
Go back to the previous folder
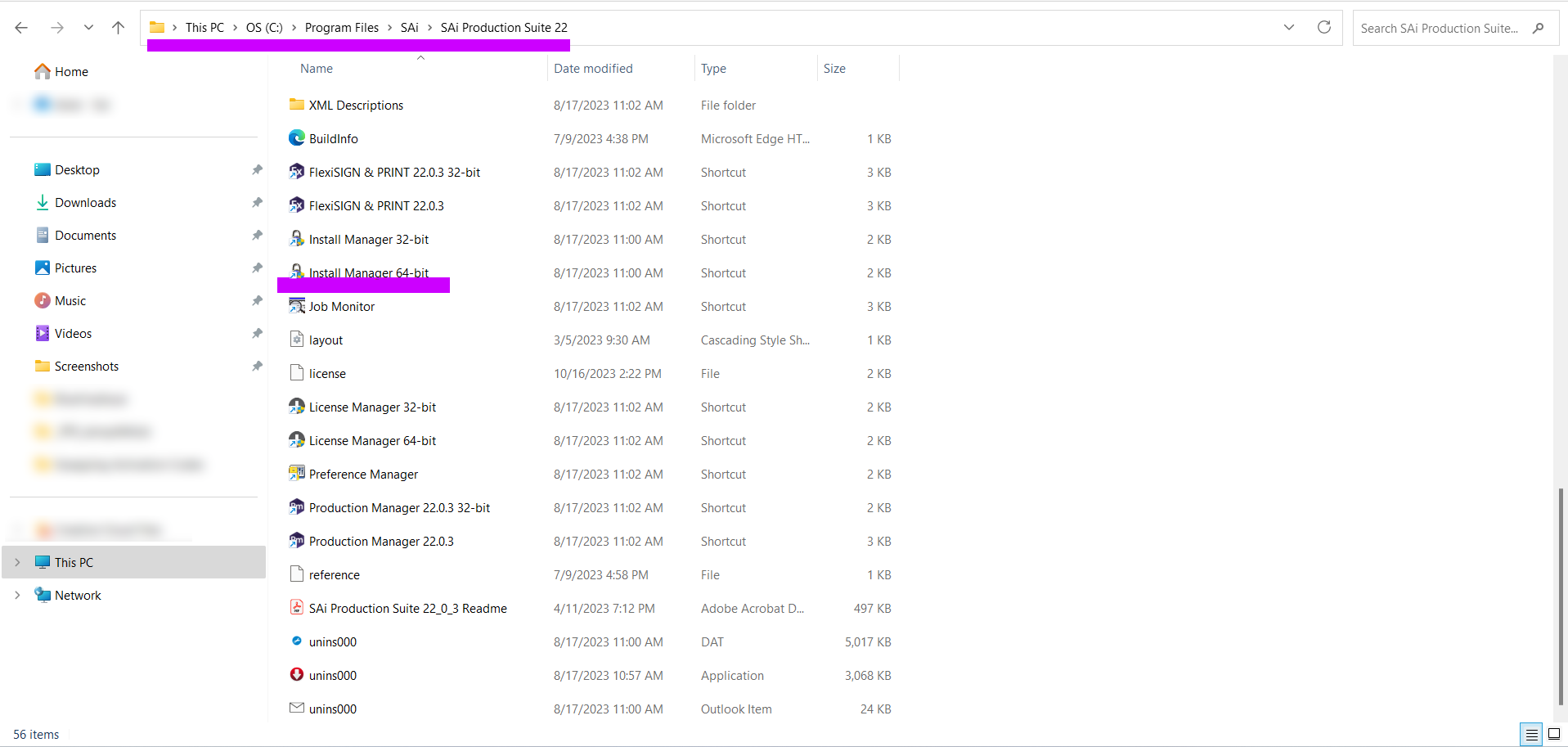(21, 28)
